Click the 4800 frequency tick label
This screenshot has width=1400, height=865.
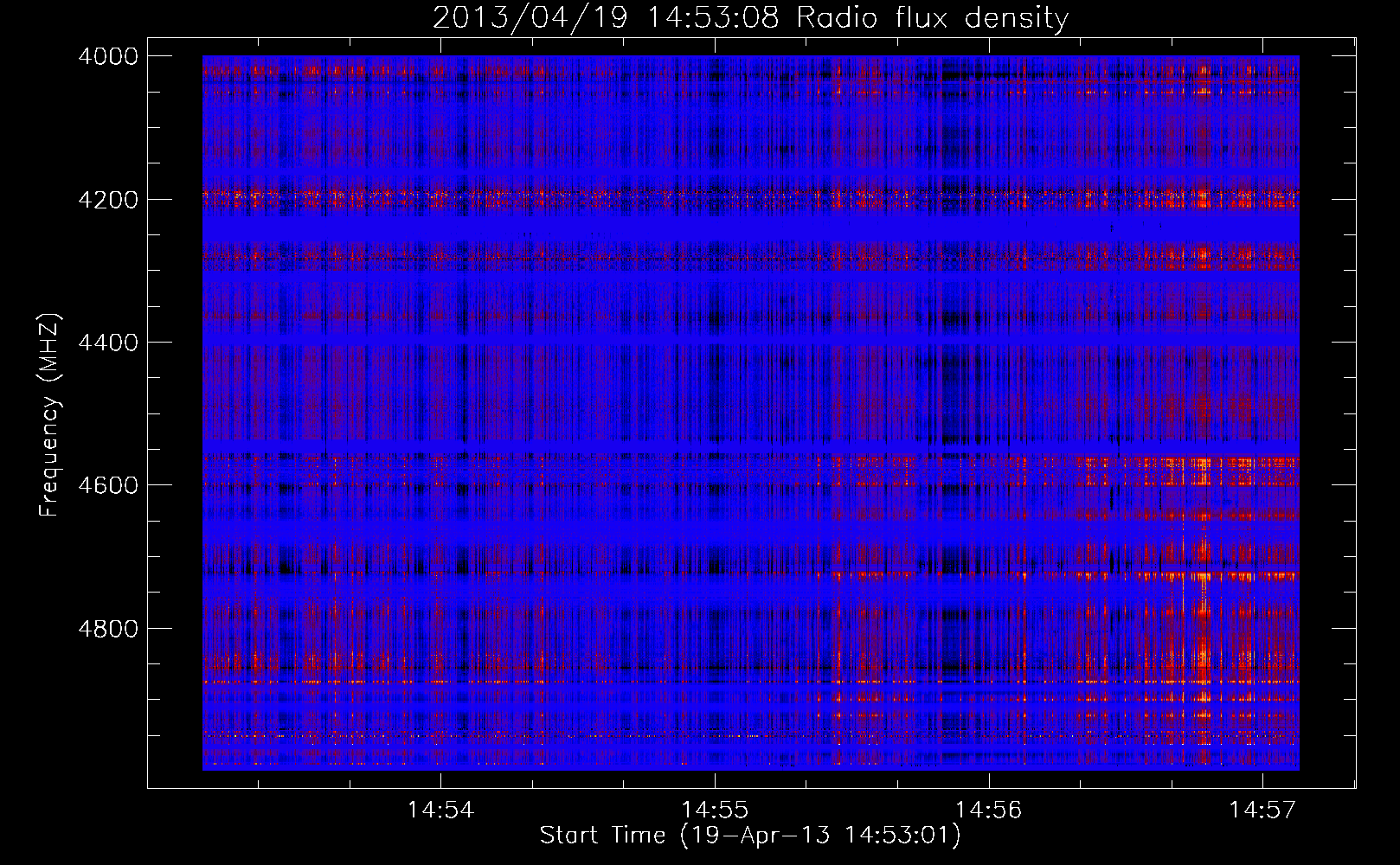pos(108,629)
